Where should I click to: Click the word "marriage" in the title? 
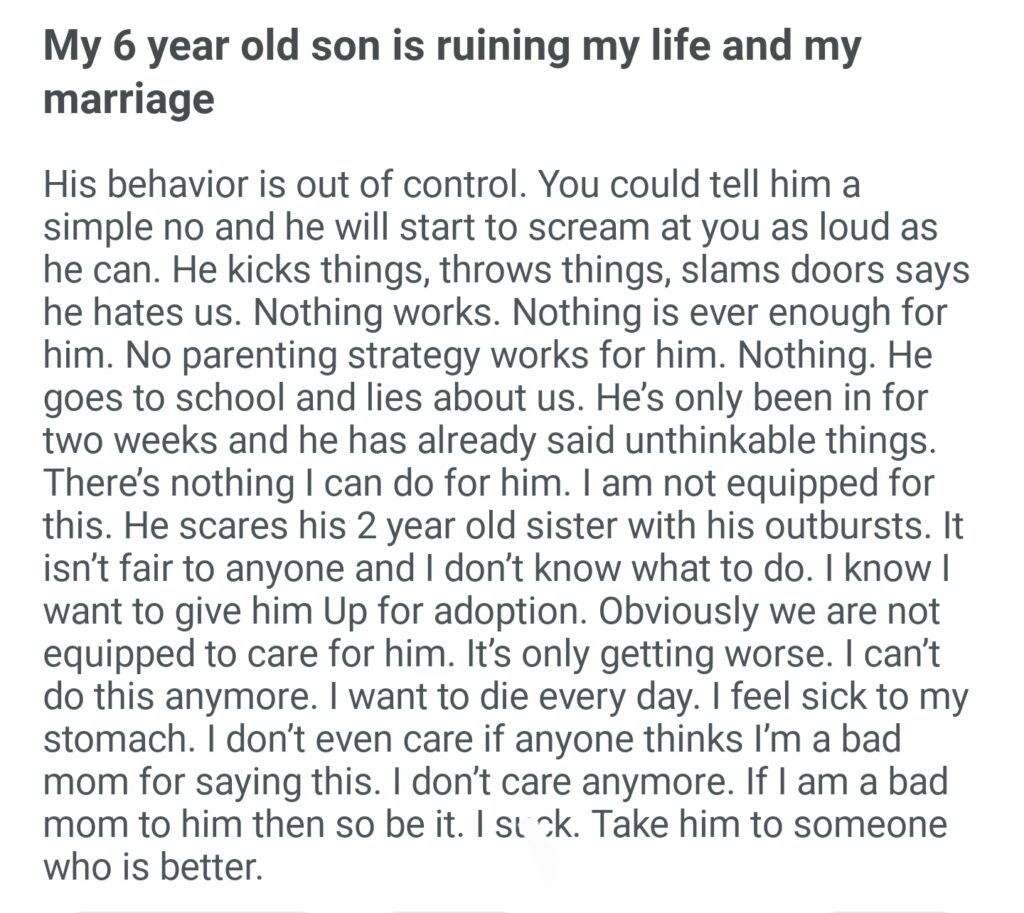[x=128, y=99]
